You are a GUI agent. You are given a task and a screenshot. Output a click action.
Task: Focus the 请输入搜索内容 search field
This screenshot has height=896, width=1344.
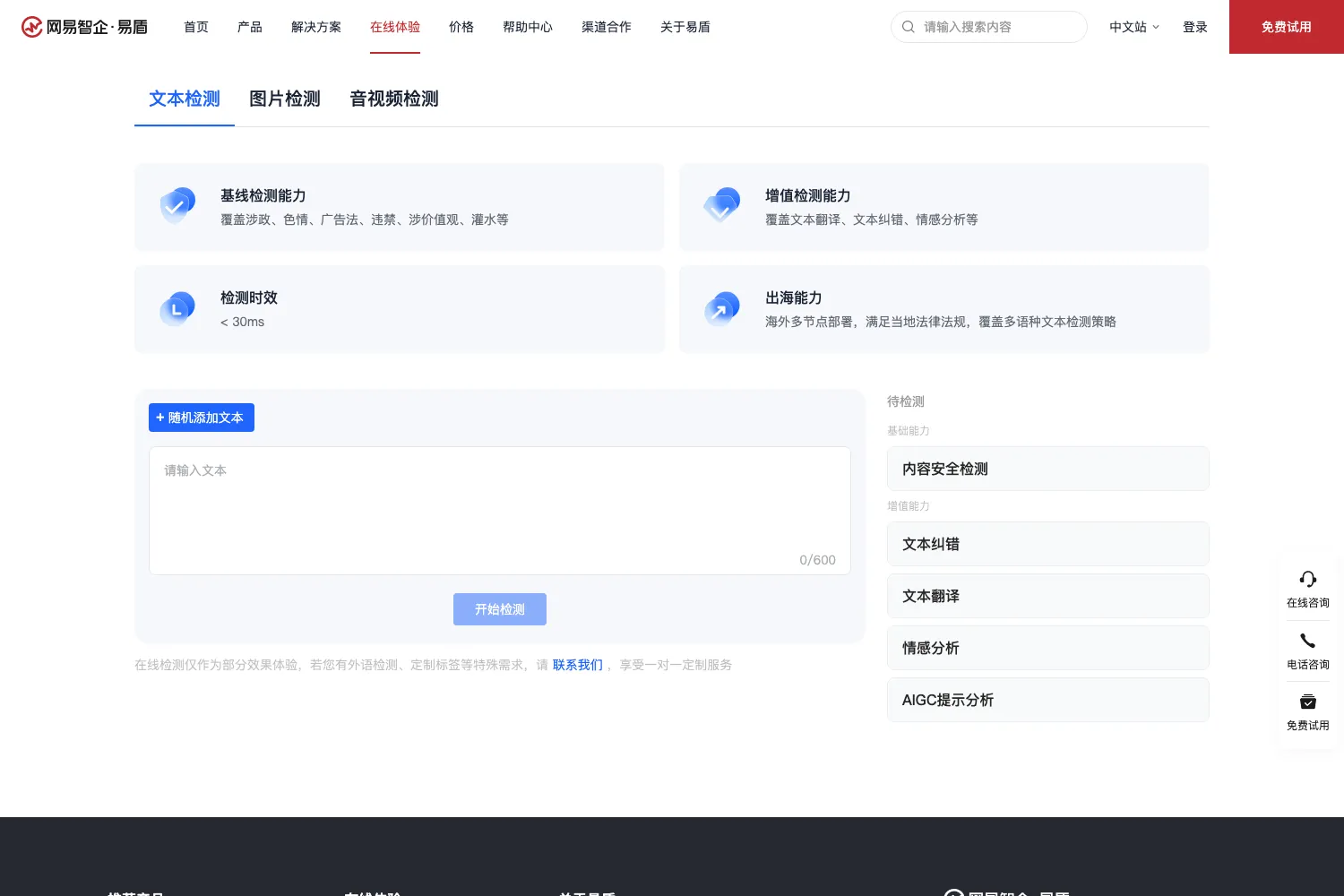(x=989, y=27)
